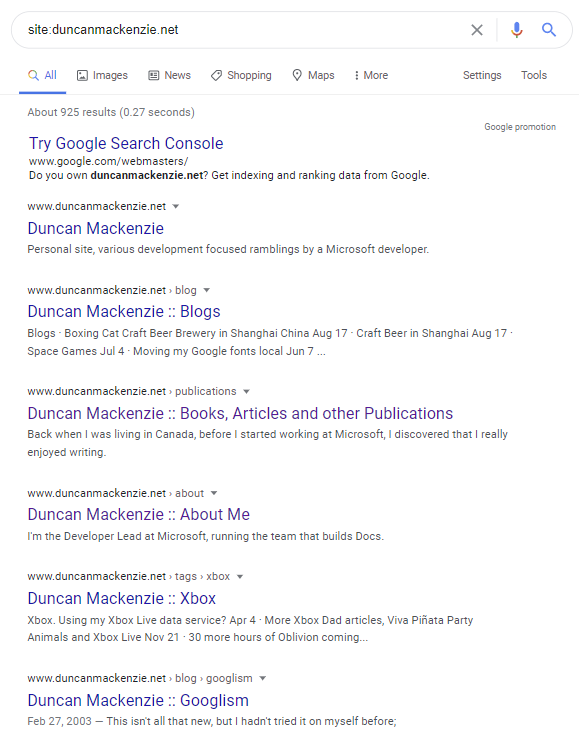
Task: Open Duncan Mackenzie :: About Me result
Action: [139, 514]
